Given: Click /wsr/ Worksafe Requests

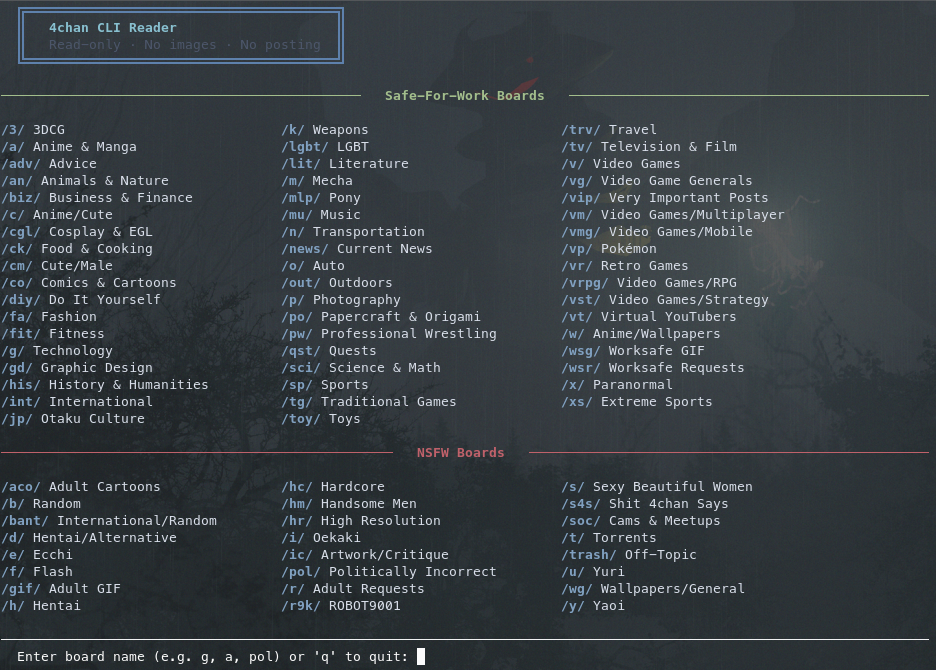Looking at the screenshot, I should tap(653, 367).
